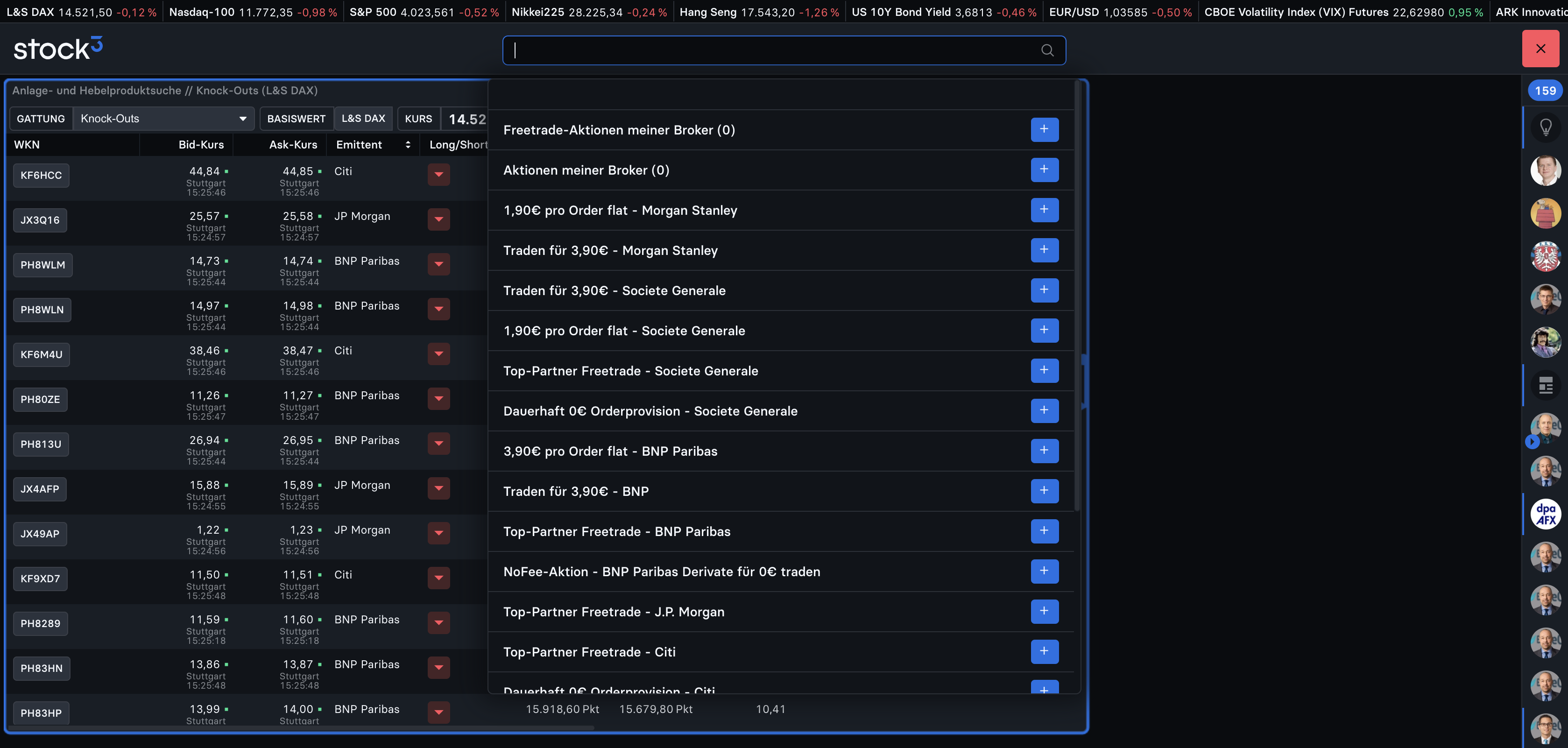Expand short indicator dropdown for JX4AFP
Screen dimensions: 1568x748
click(438, 488)
